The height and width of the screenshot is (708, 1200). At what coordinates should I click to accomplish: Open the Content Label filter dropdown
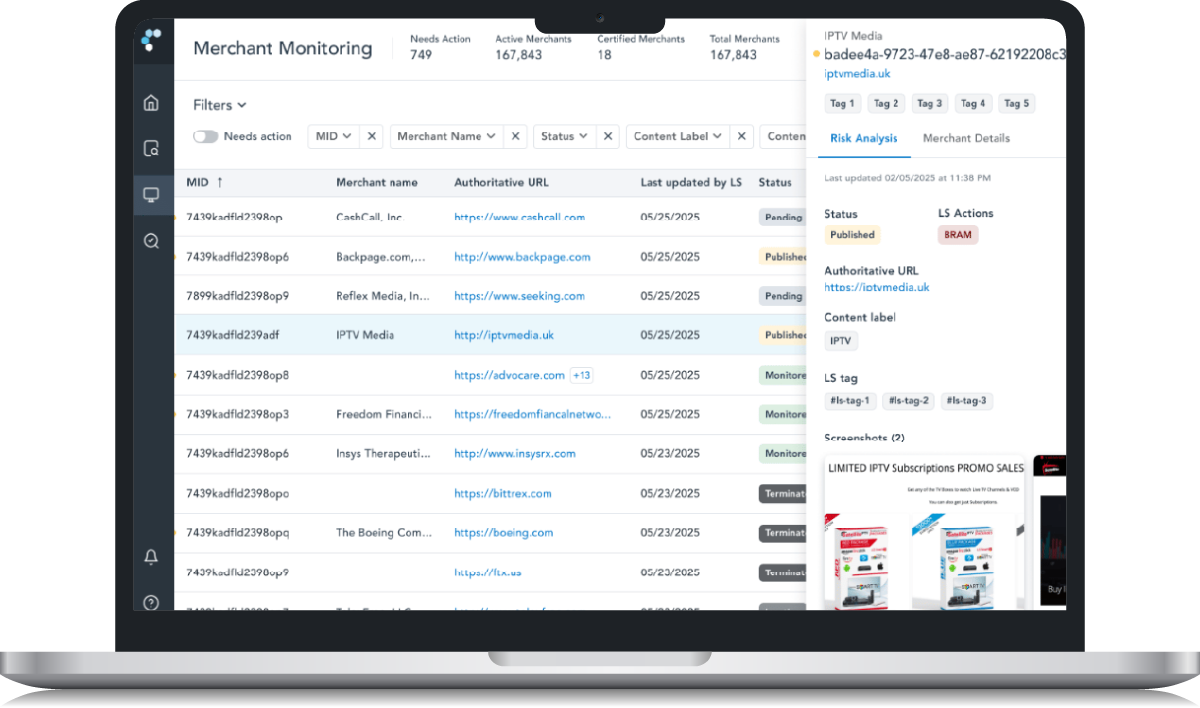click(x=679, y=136)
